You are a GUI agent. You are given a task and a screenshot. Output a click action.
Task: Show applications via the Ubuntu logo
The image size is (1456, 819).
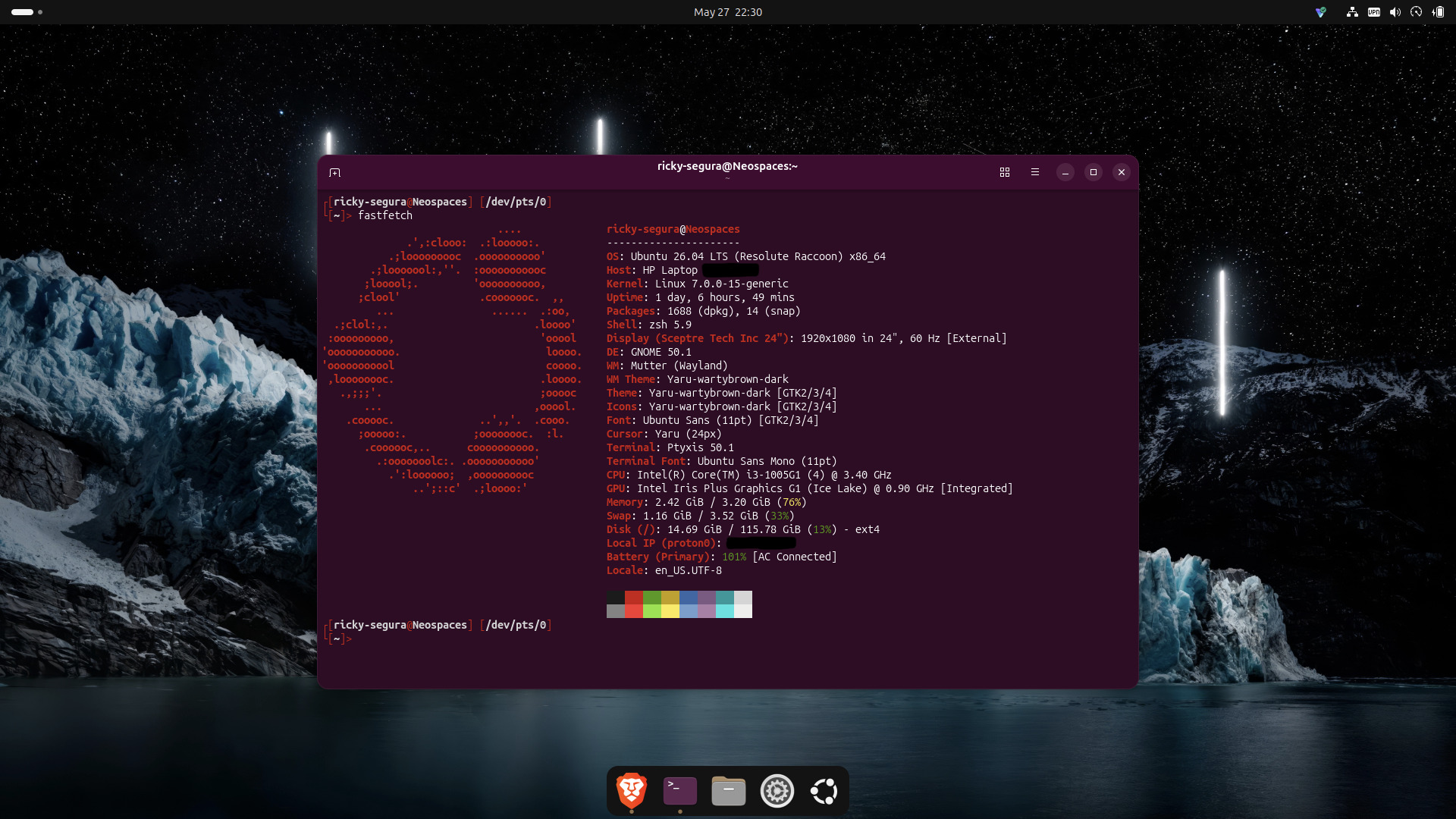(824, 791)
